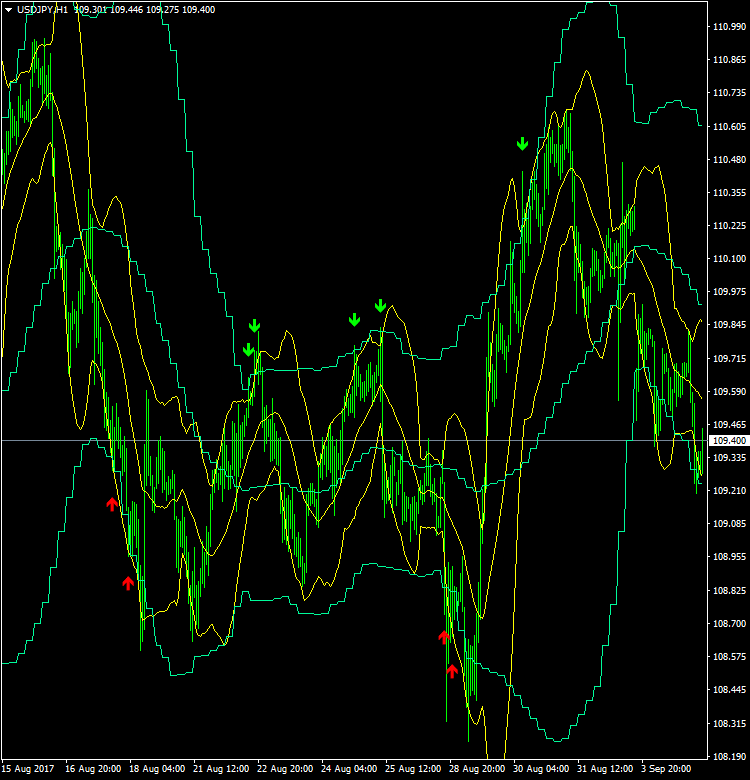
Task: Click the 110.990 price axis label
Action: click(x=729, y=27)
